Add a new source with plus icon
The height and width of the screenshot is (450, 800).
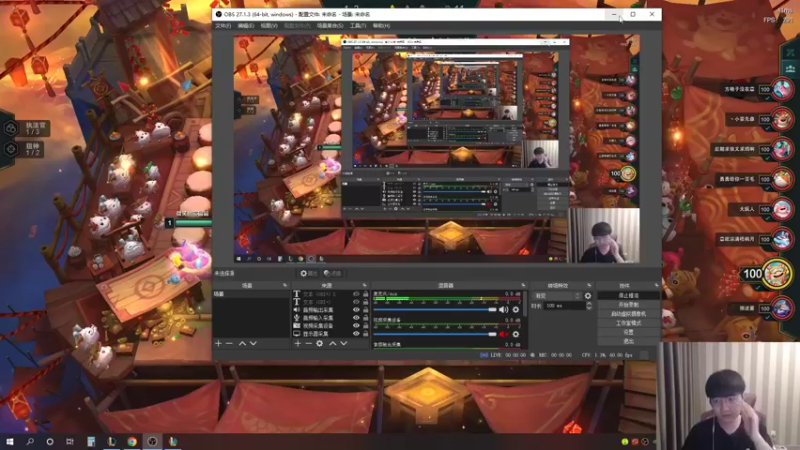tap(298, 344)
